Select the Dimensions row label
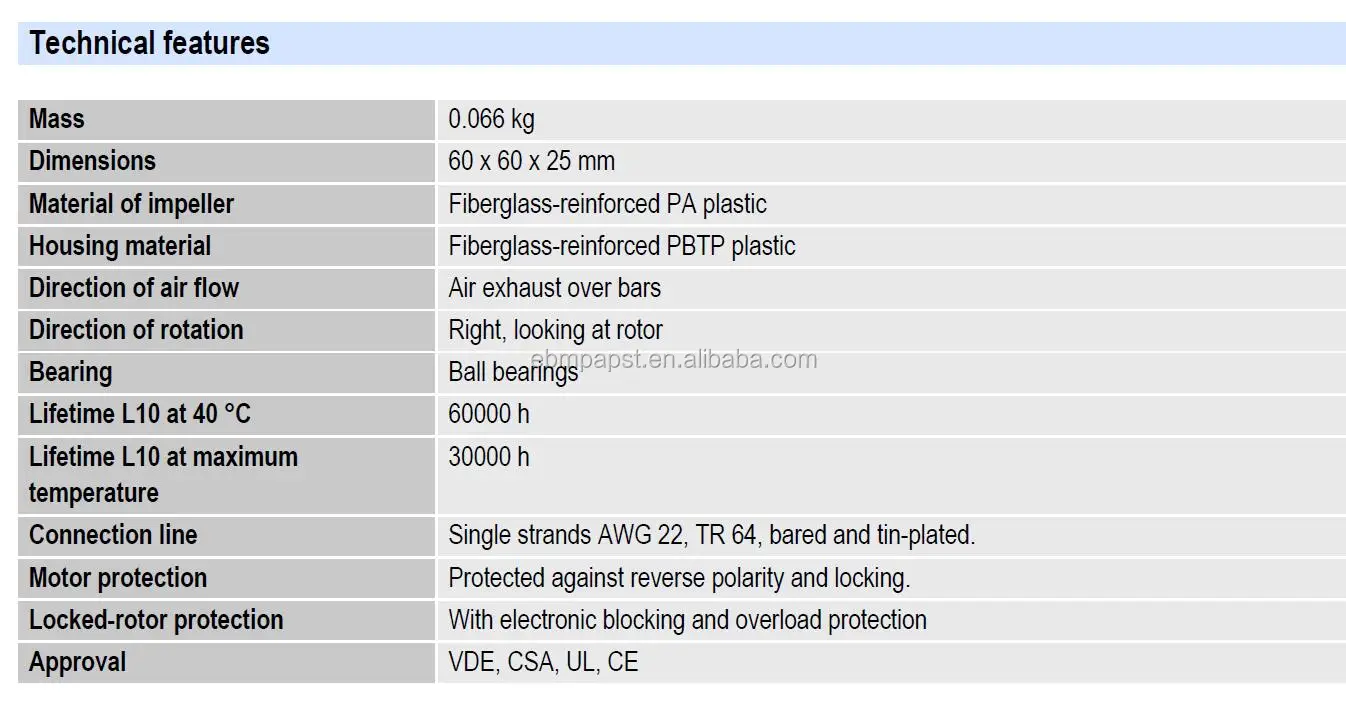1346x720 pixels. click(x=92, y=161)
